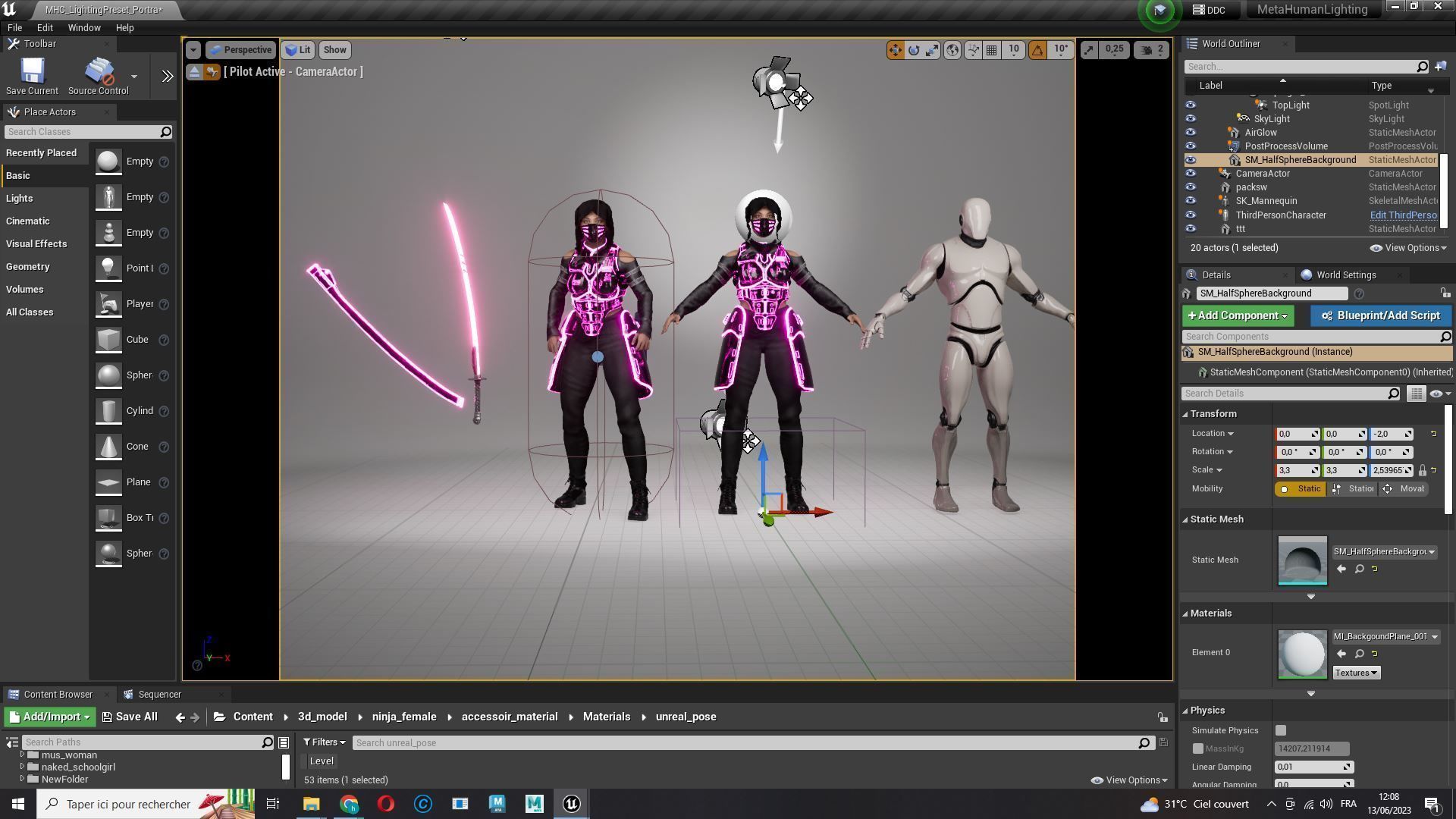Select the rotate transform tool in viewport
1456x819 pixels.
tap(914, 50)
